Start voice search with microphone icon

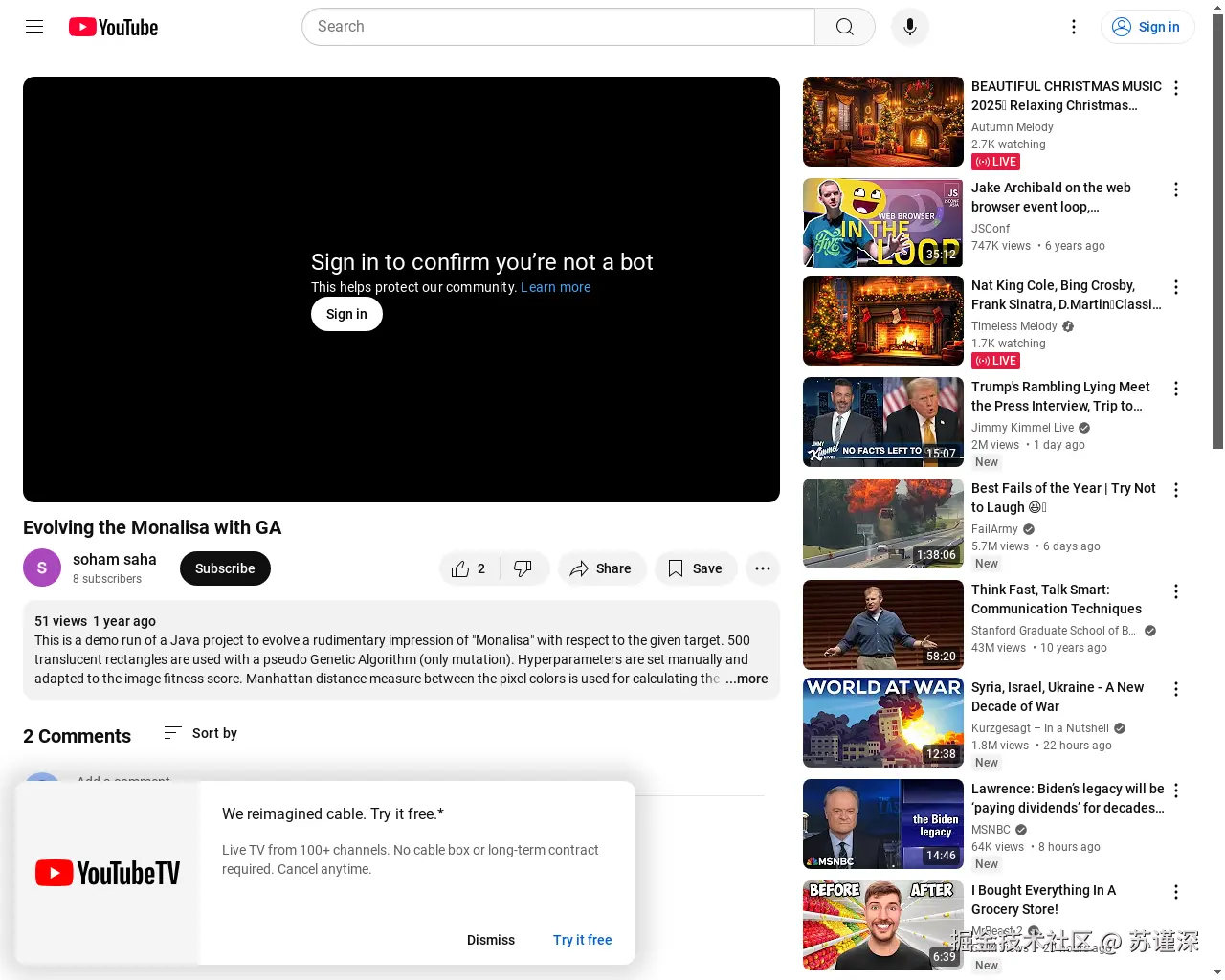(x=910, y=27)
